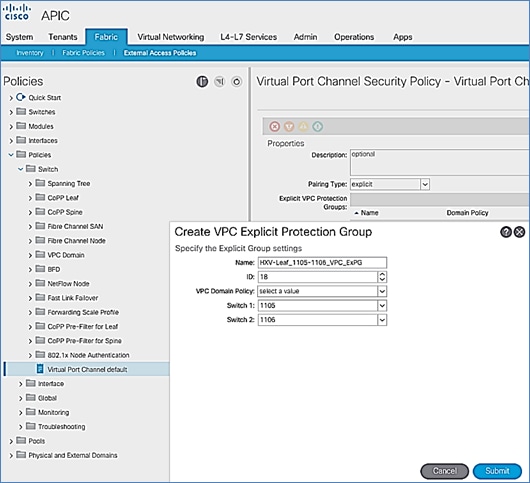Open the System tab
The height and width of the screenshot is (483, 530).
19,37
